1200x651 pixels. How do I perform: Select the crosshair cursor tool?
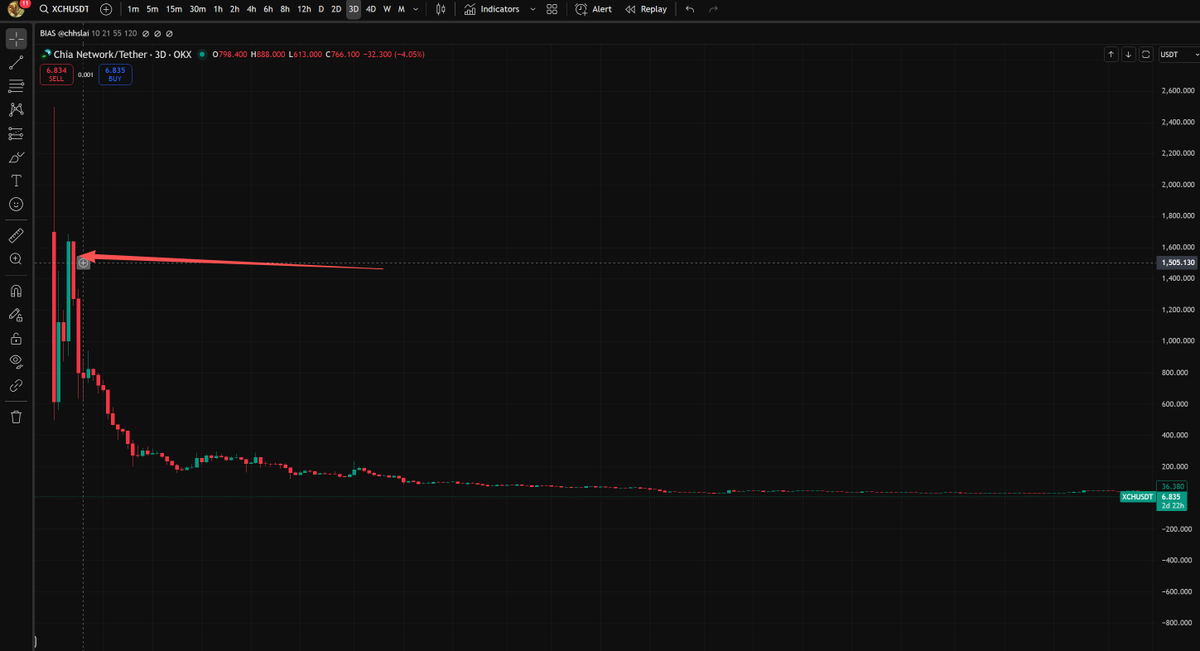[x=16, y=39]
